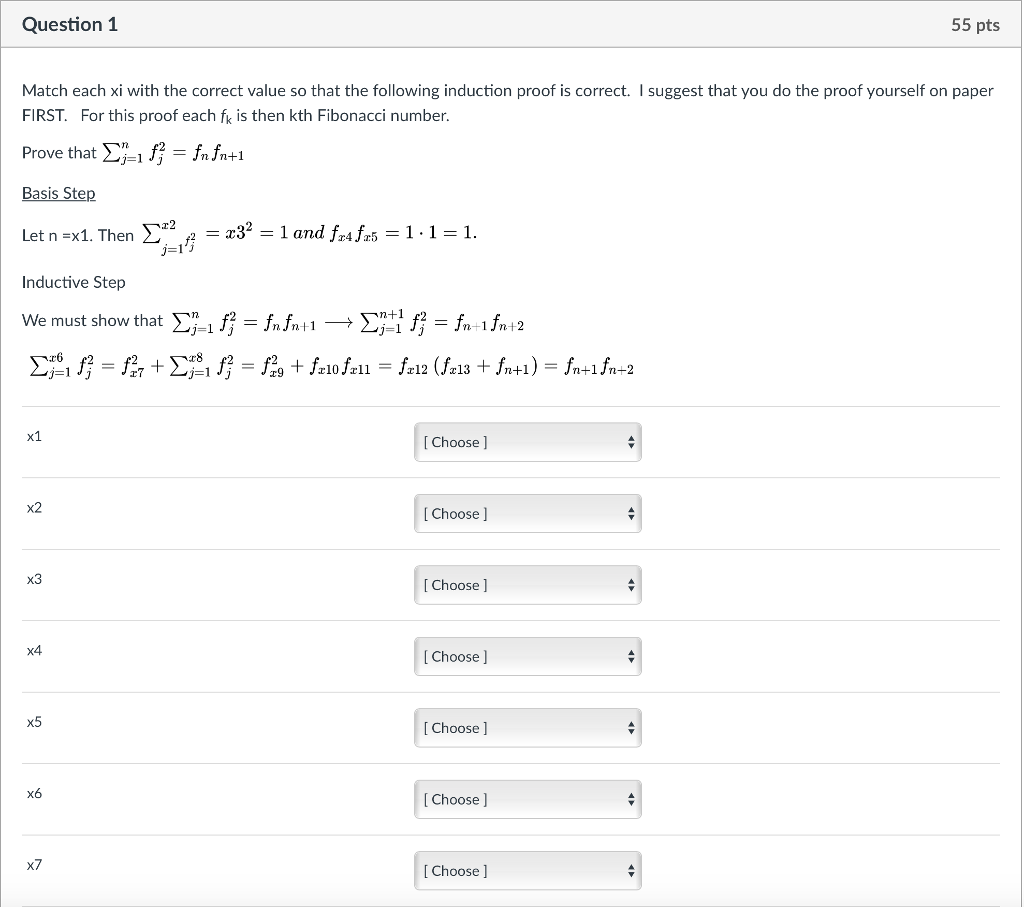Image resolution: width=1024 pixels, height=907 pixels.
Task: Click the x4 row label
Action: [x=35, y=651]
